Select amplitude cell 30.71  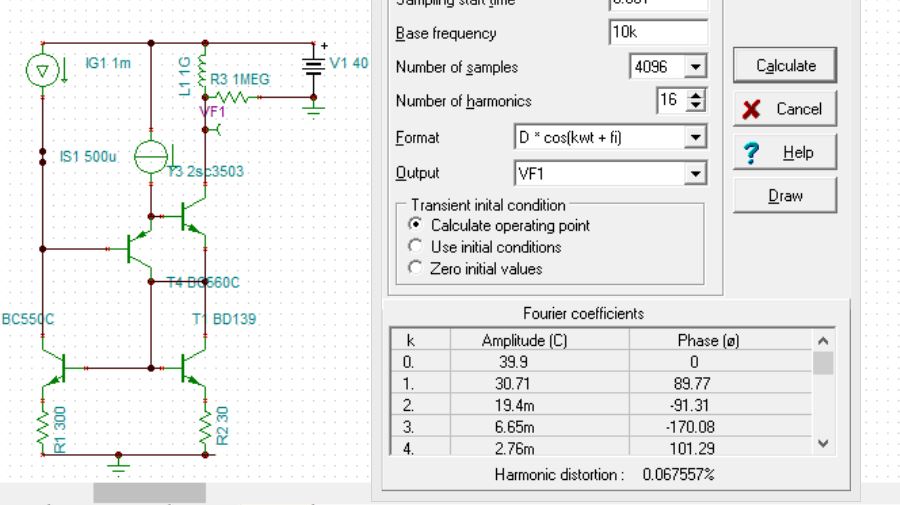click(x=540, y=383)
